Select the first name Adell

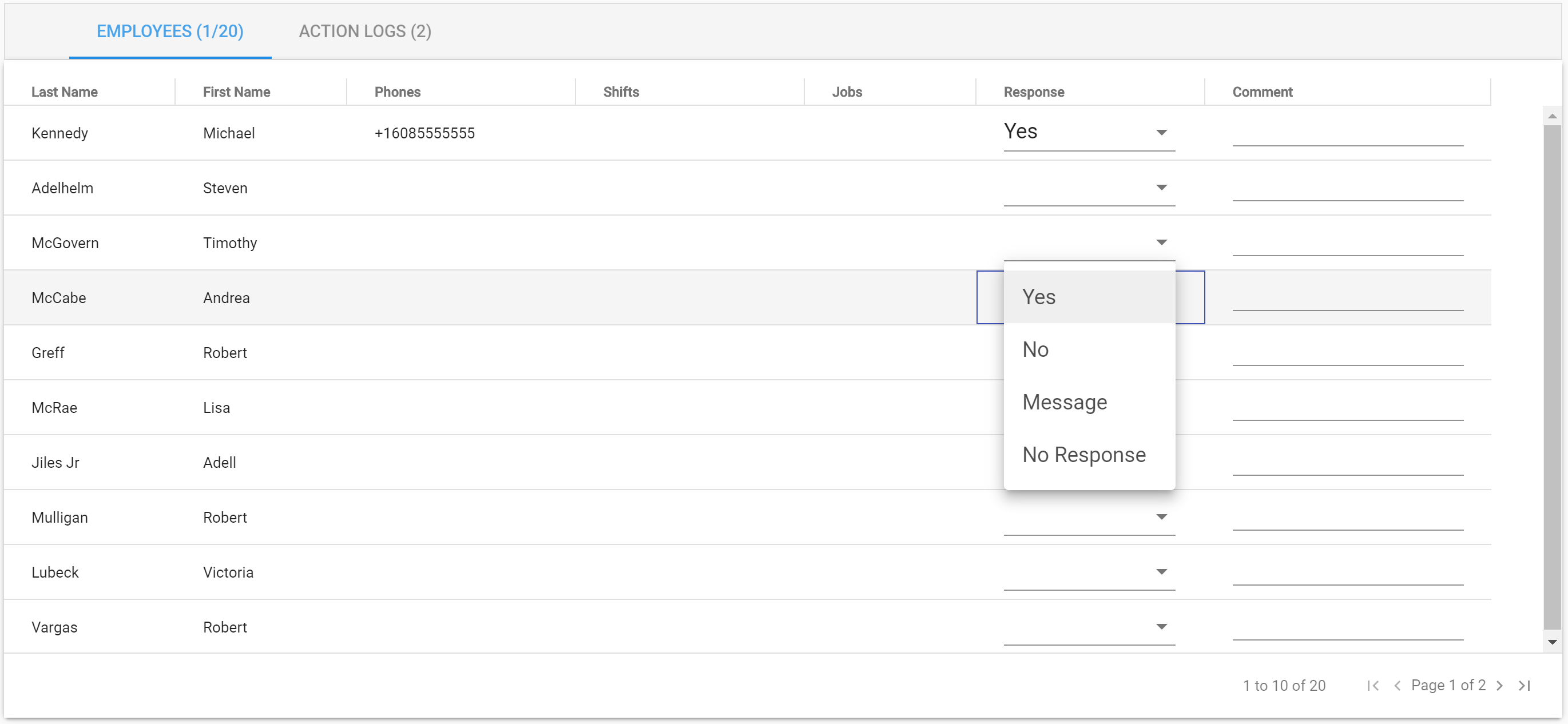click(219, 463)
